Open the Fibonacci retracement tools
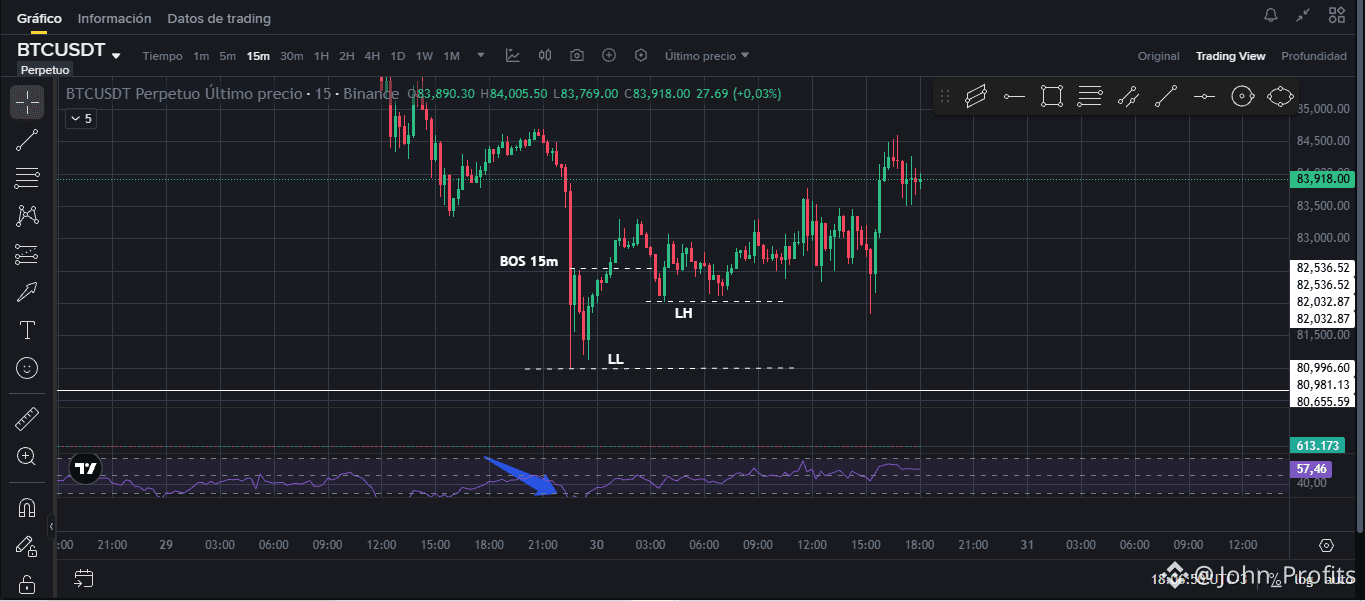Screen dimensions: 1365x601 coord(27,178)
